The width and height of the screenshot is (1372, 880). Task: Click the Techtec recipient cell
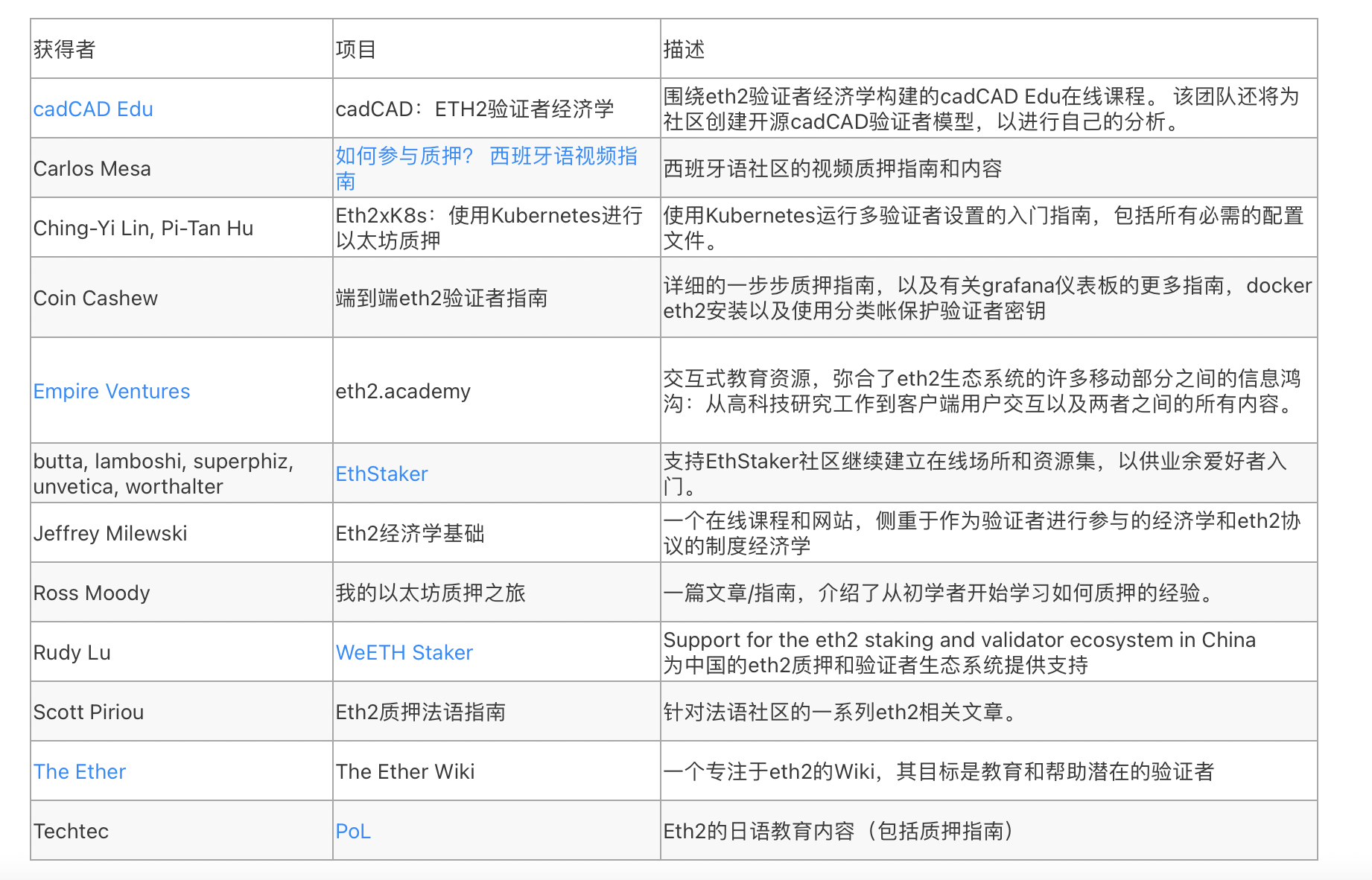pyautogui.click(x=71, y=831)
